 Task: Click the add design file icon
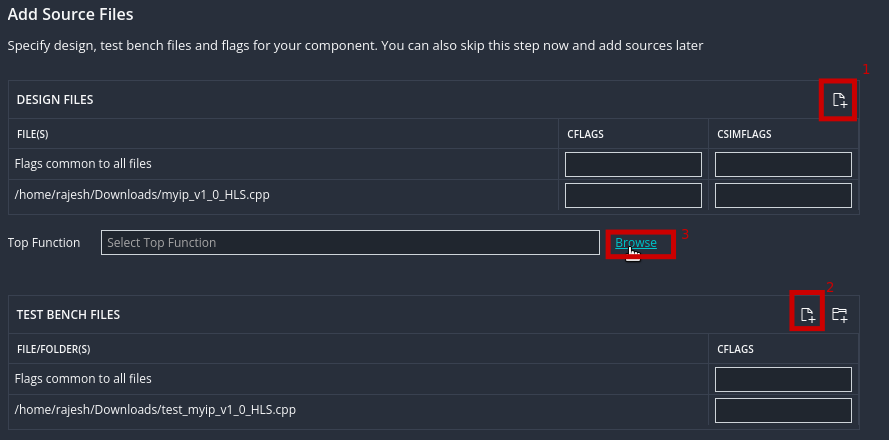[x=839, y=100]
